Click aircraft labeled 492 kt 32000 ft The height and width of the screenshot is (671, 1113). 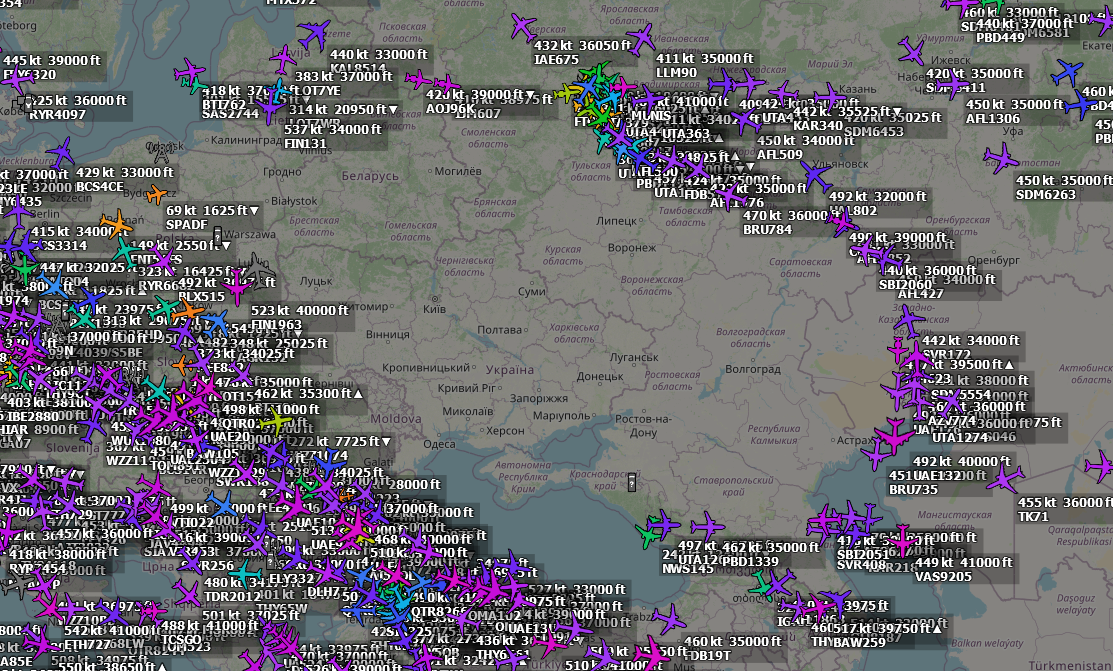pos(816,176)
